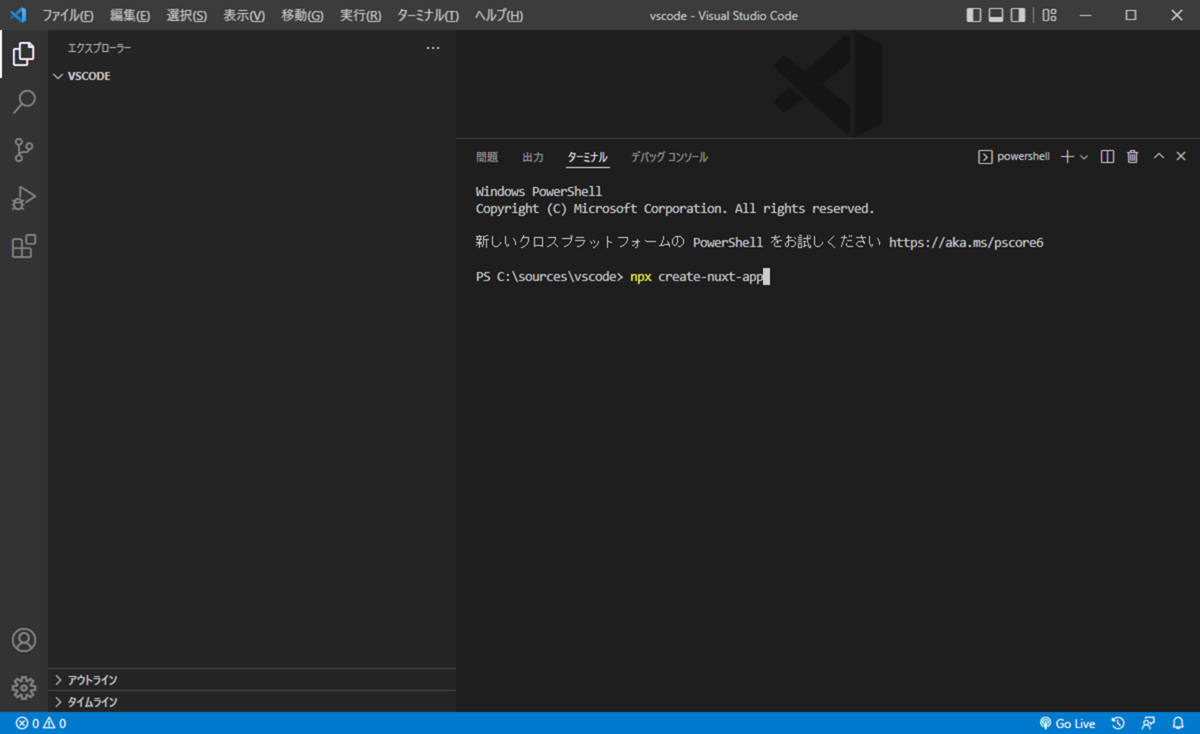Image resolution: width=1200 pixels, height=734 pixels.
Task: Close the terminal panel
Action: [1181, 157]
